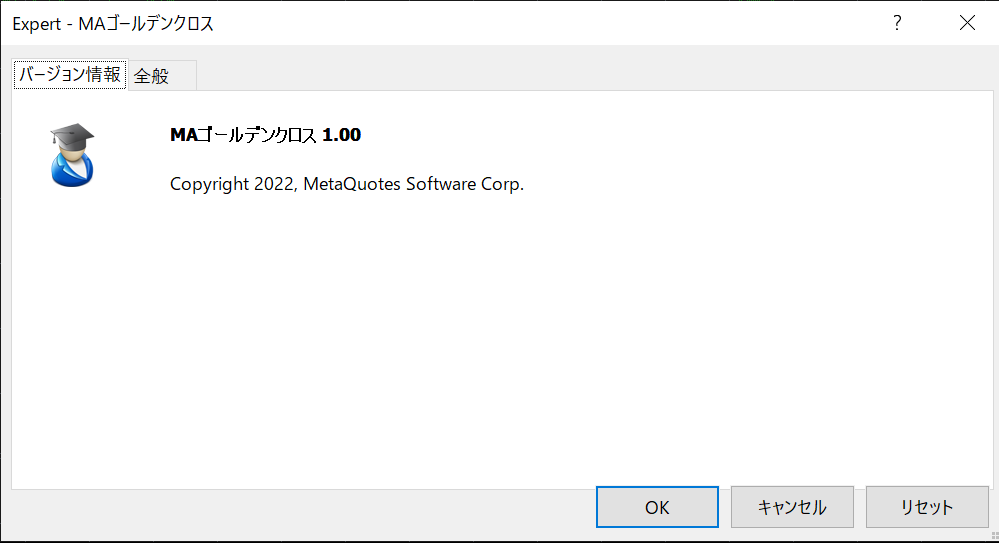
Task: Reset settings with the リセット button
Action: [927, 507]
